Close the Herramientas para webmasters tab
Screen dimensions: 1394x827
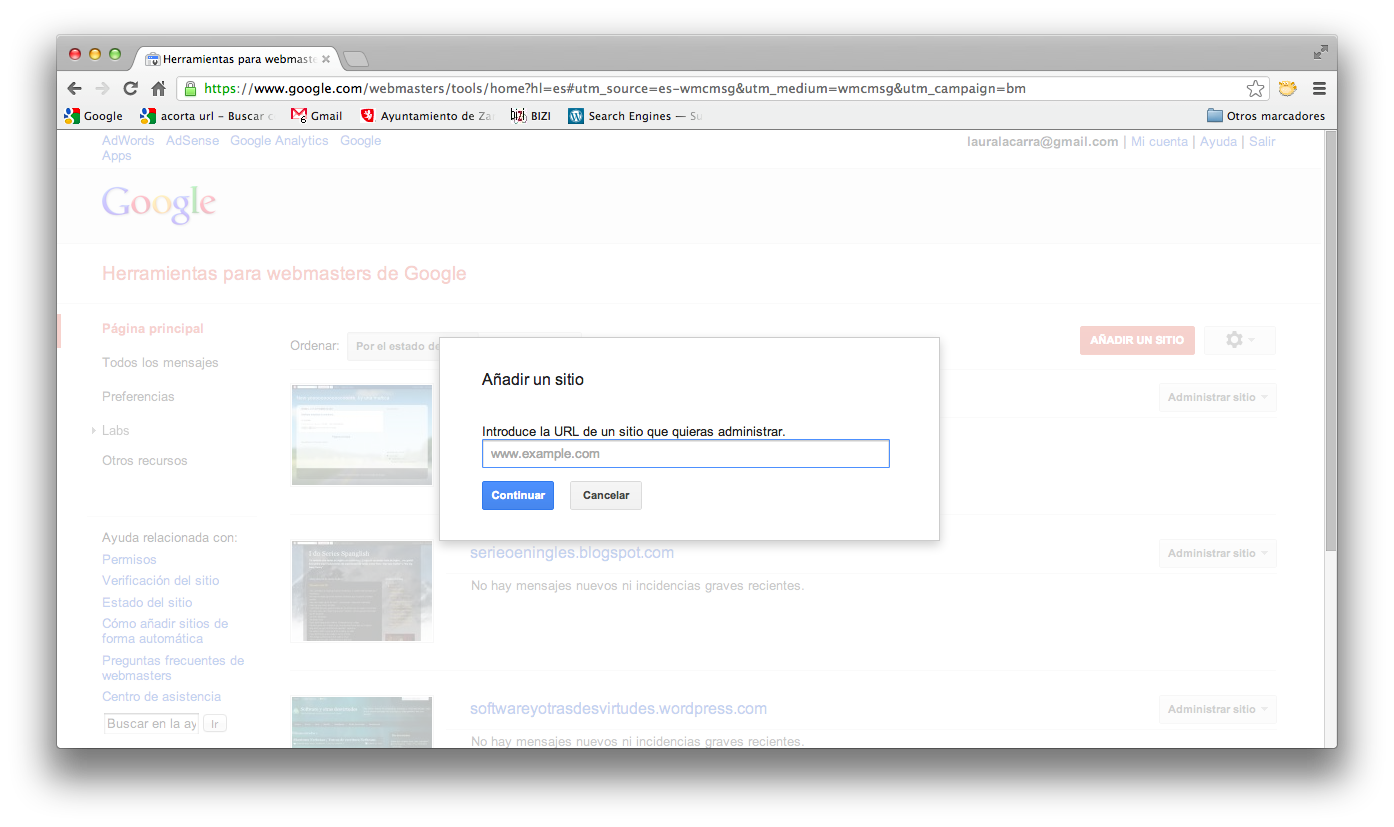(x=326, y=59)
